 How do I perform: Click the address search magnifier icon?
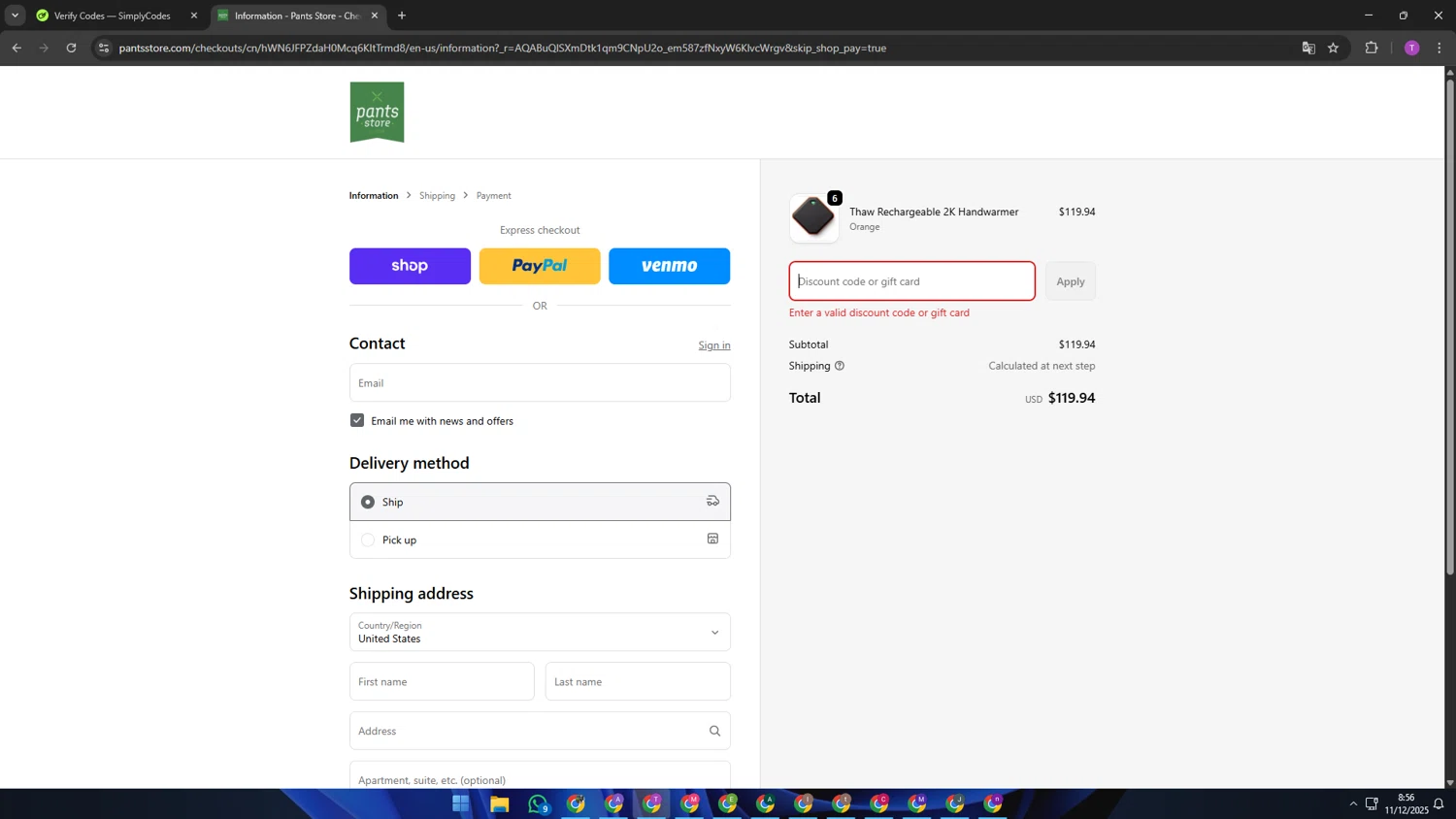coord(714,731)
